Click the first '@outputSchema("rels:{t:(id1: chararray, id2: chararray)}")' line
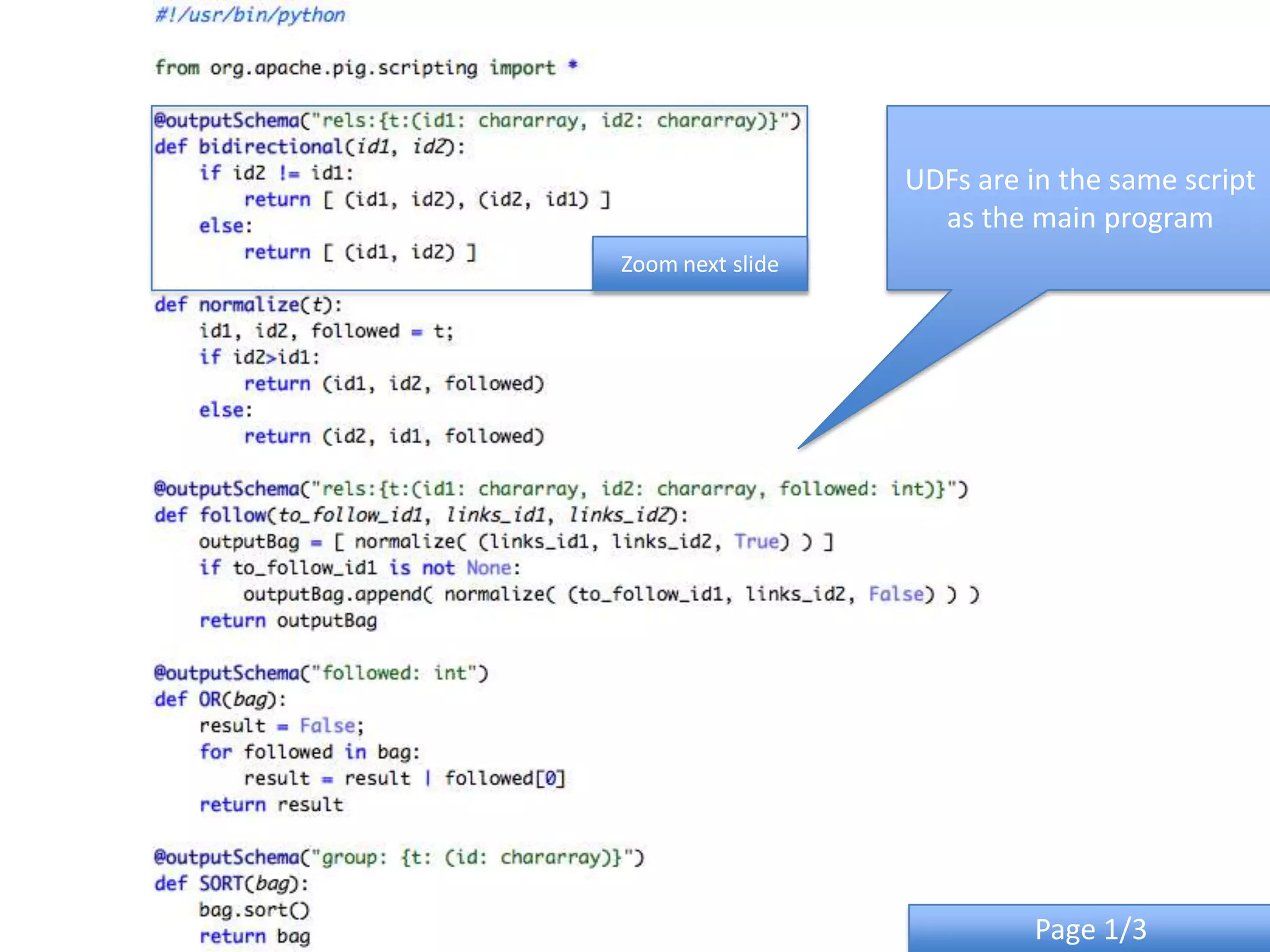This screenshot has height=952, width=1270. (x=477, y=121)
